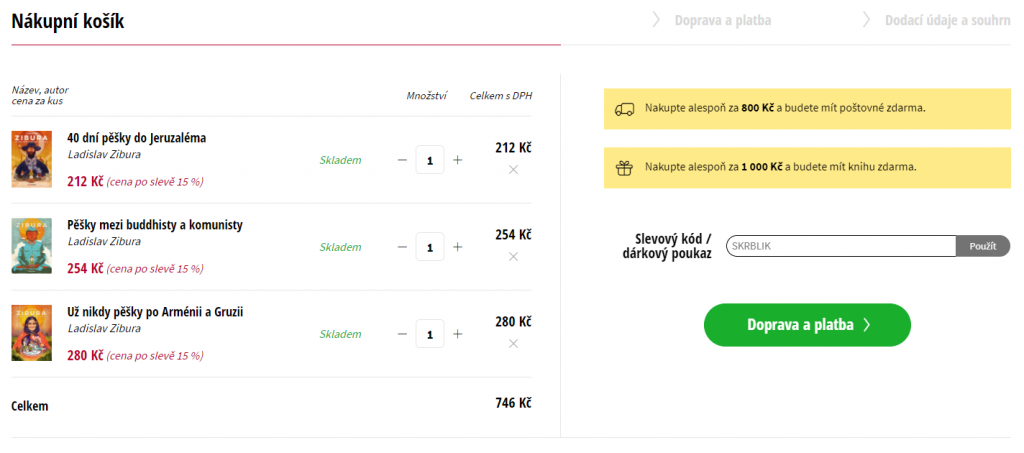The height and width of the screenshot is (453, 1024).
Task: Go to Doprava a platba step tab
Action: pyautogui.click(x=722, y=20)
